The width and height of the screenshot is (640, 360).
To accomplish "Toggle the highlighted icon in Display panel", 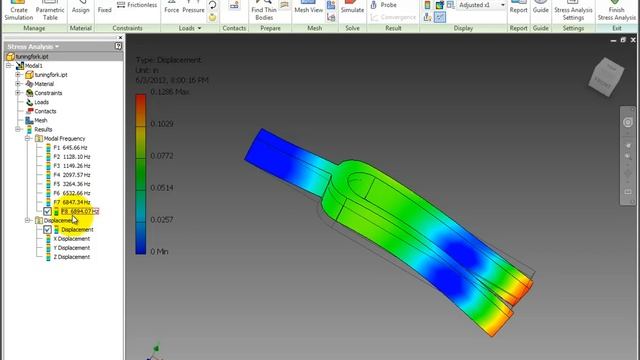I will pos(440,17).
